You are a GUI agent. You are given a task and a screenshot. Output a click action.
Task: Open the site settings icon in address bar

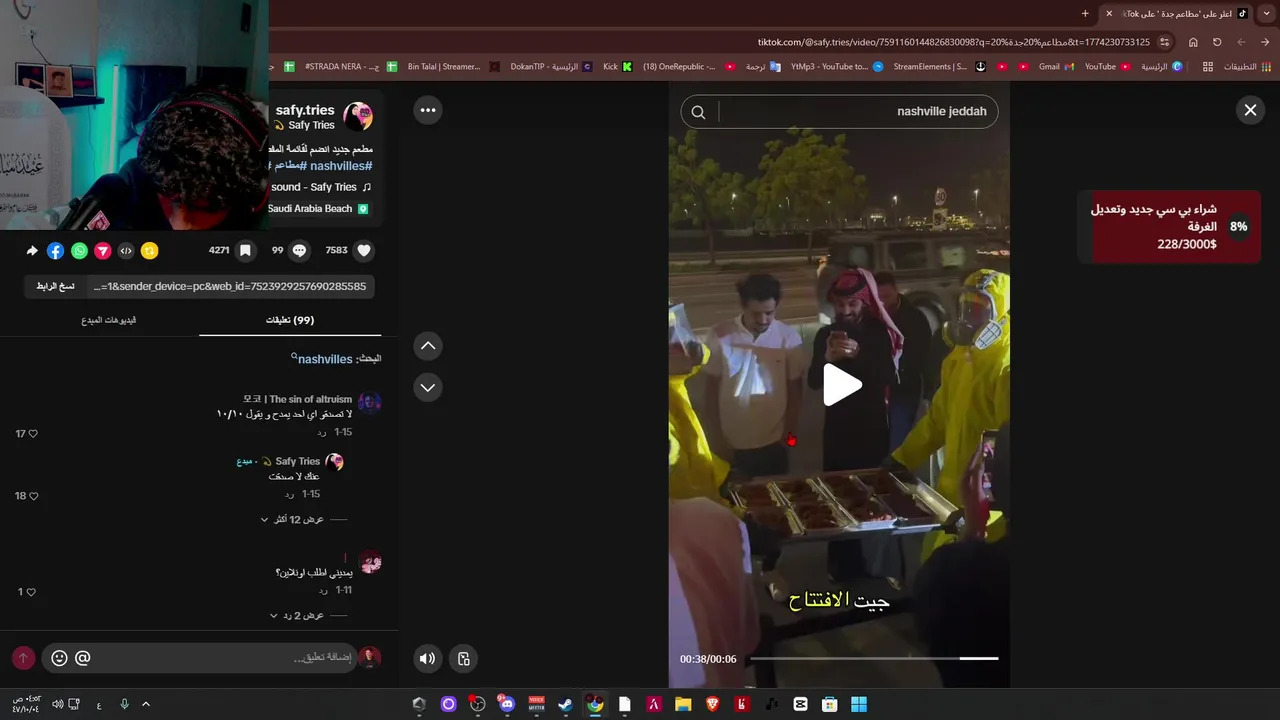(1165, 42)
